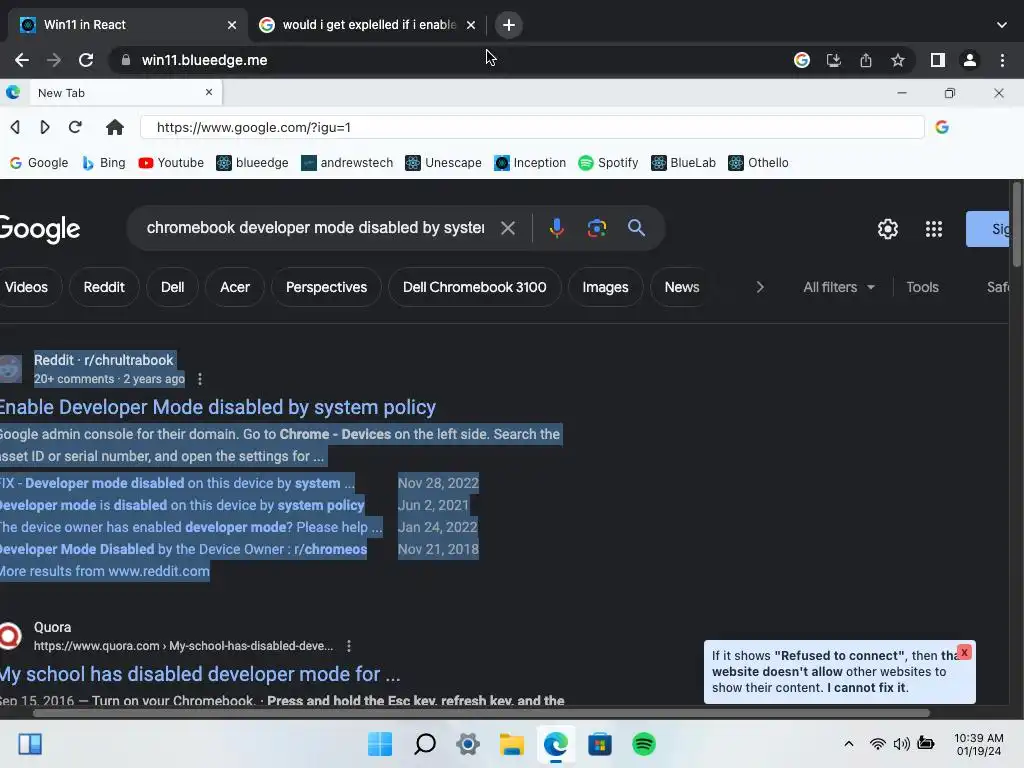Open Windows Start menu in taskbar
This screenshot has height=768, width=1024.
coord(380,744)
